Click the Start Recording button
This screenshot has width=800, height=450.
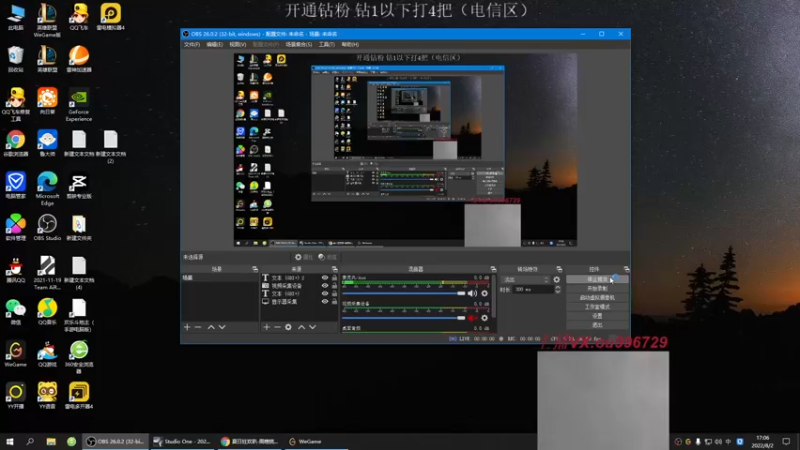pyautogui.click(x=597, y=288)
